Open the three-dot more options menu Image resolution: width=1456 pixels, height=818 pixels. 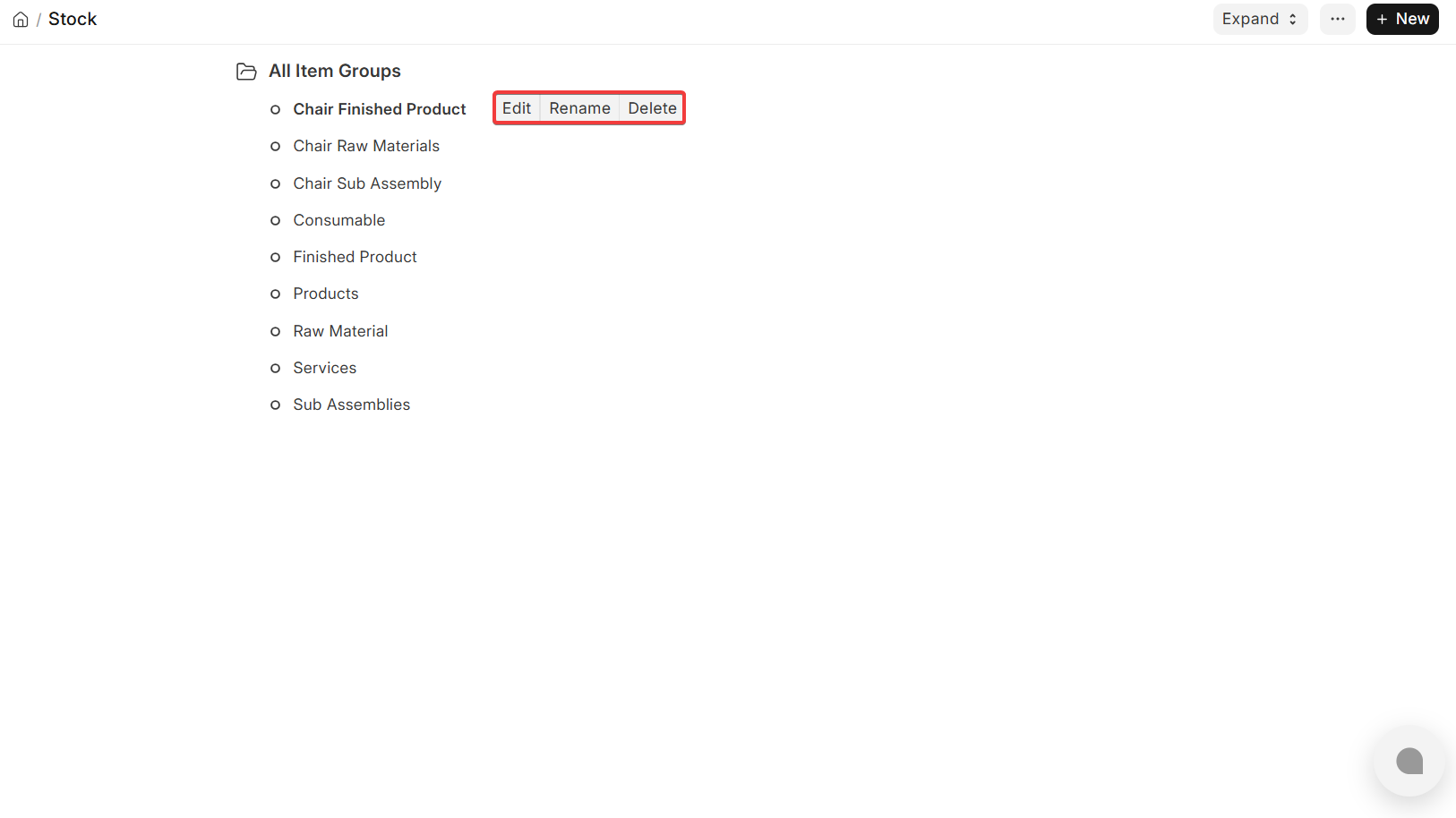[x=1337, y=19]
